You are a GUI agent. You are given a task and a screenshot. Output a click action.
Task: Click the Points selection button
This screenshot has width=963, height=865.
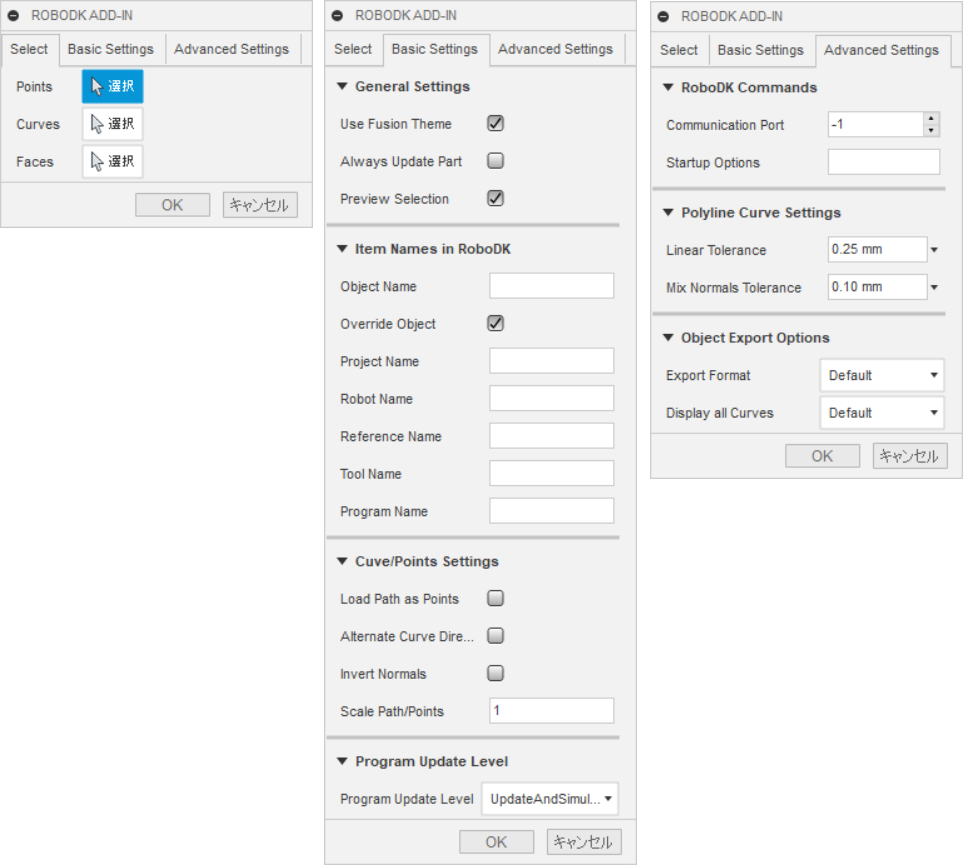pyautogui.click(x=112, y=87)
